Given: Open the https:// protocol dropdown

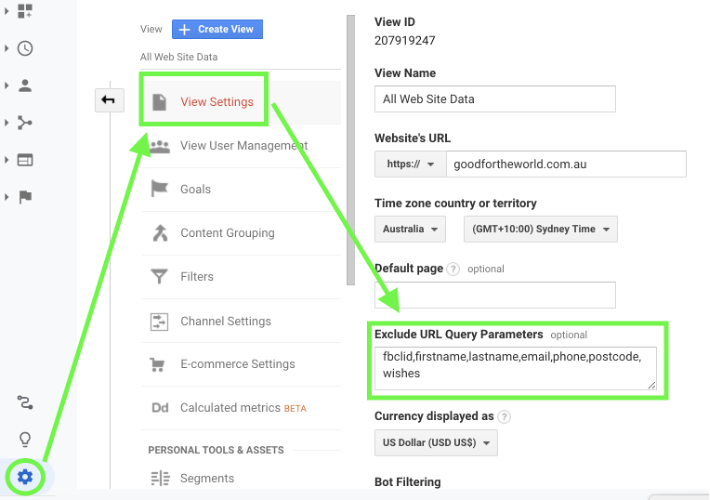Looking at the screenshot, I should [410, 164].
